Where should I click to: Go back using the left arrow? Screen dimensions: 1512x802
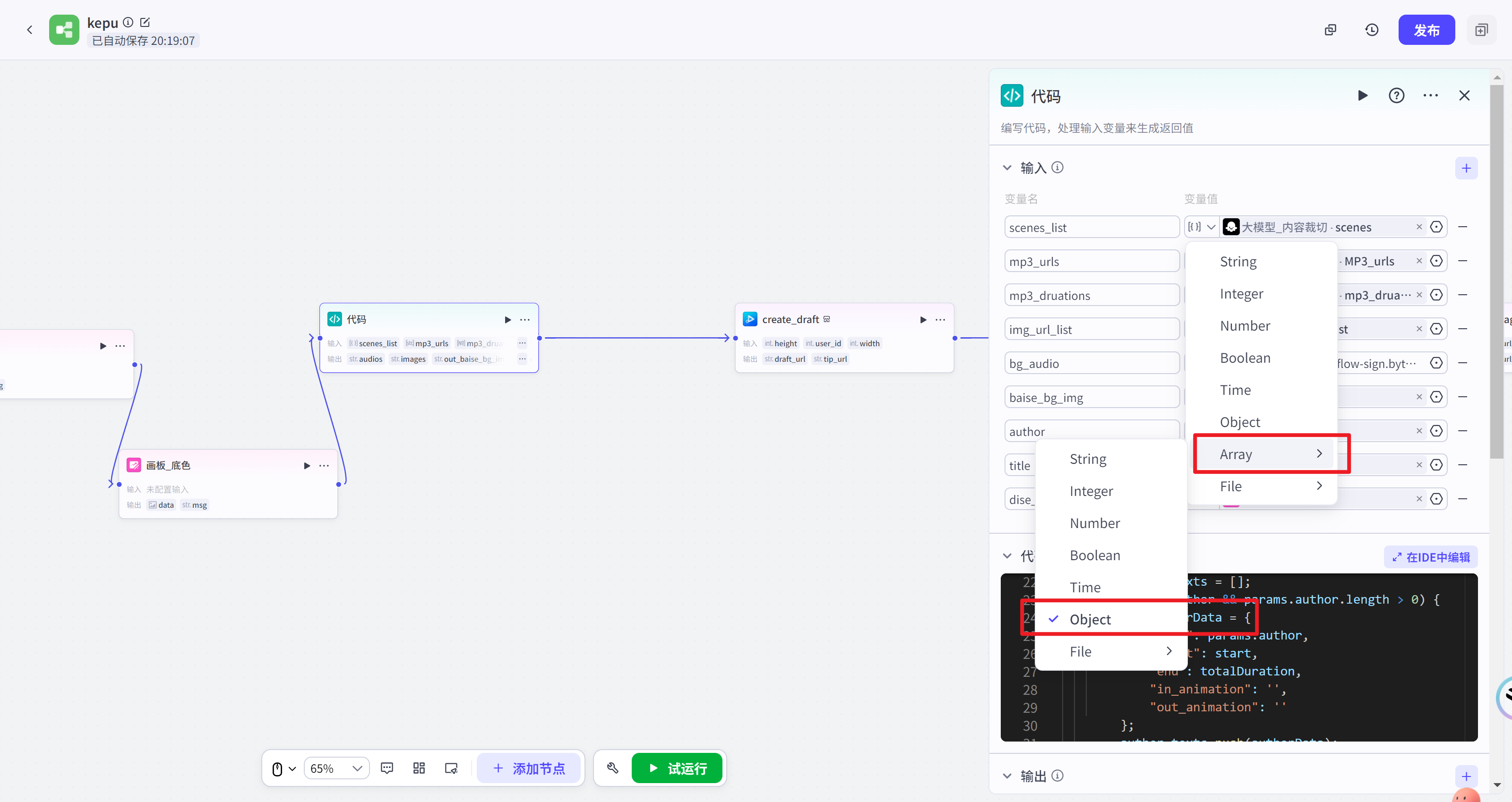click(30, 29)
